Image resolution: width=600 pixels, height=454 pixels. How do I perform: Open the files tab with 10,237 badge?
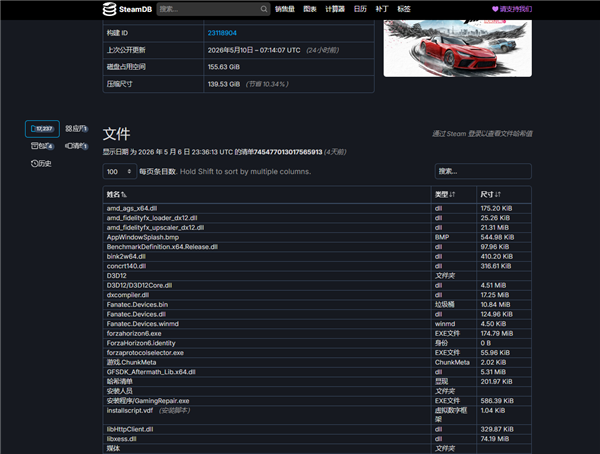pyautogui.click(x=42, y=129)
